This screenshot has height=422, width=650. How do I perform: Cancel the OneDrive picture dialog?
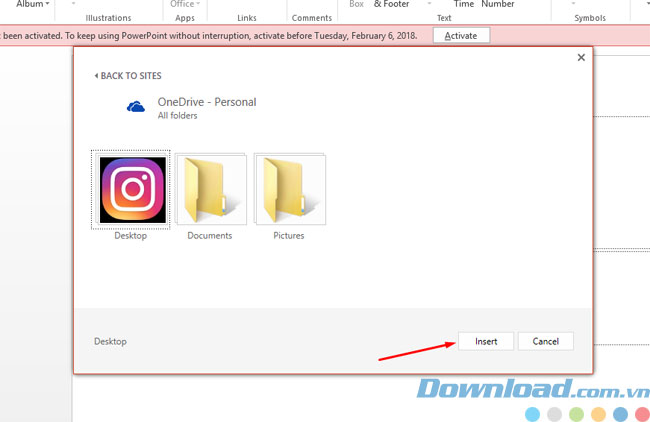click(x=546, y=341)
